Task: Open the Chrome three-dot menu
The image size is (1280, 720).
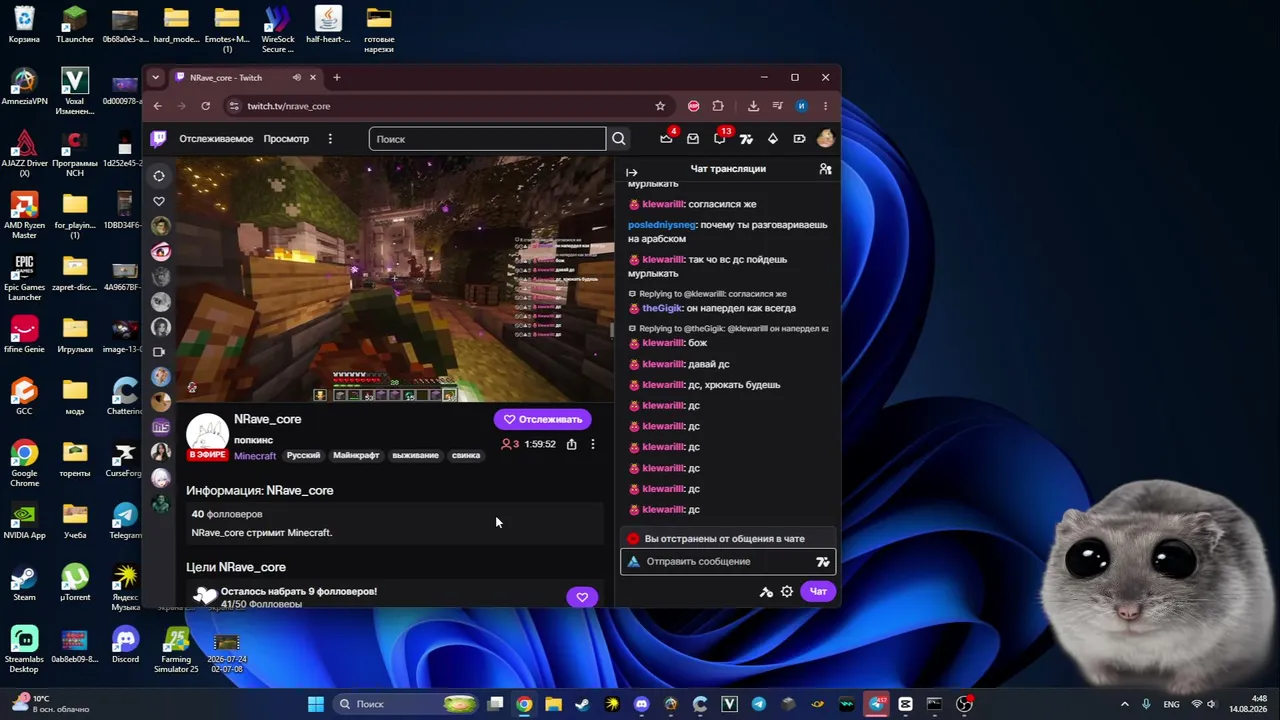Action: coord(825,106)
